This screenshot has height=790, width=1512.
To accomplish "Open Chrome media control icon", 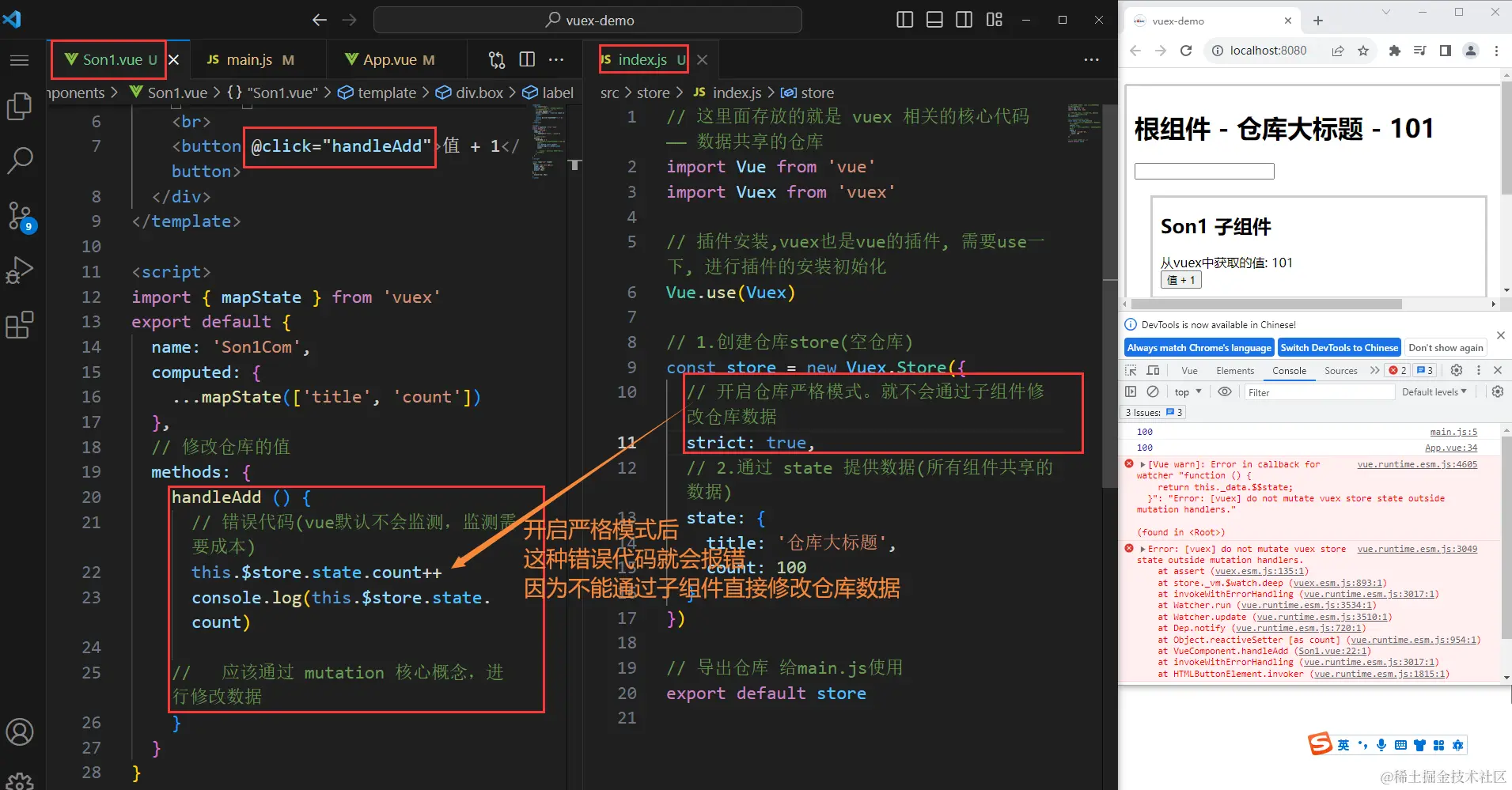I will (1419, 51).
